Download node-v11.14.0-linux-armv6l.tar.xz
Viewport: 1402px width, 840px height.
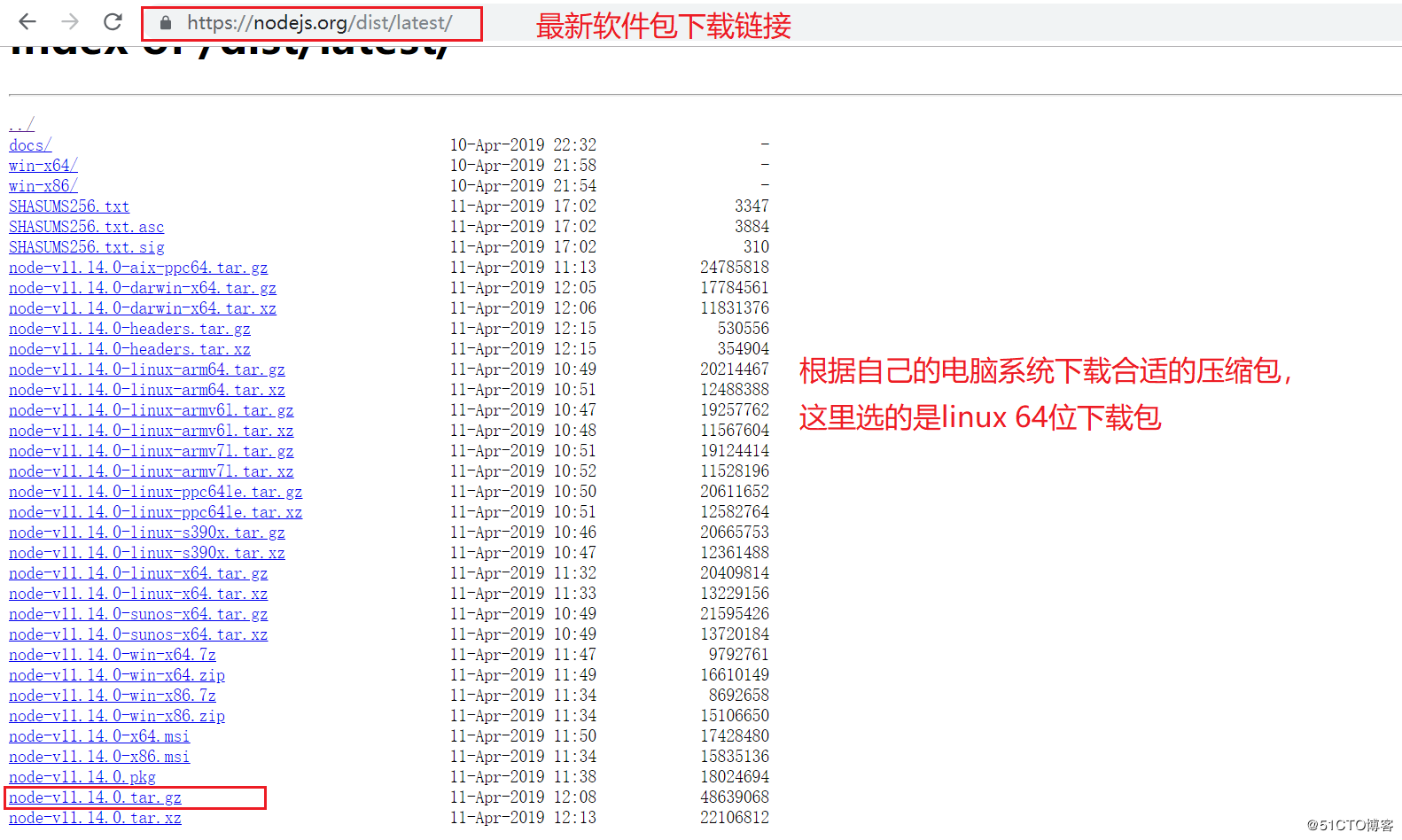click(152, 430)
